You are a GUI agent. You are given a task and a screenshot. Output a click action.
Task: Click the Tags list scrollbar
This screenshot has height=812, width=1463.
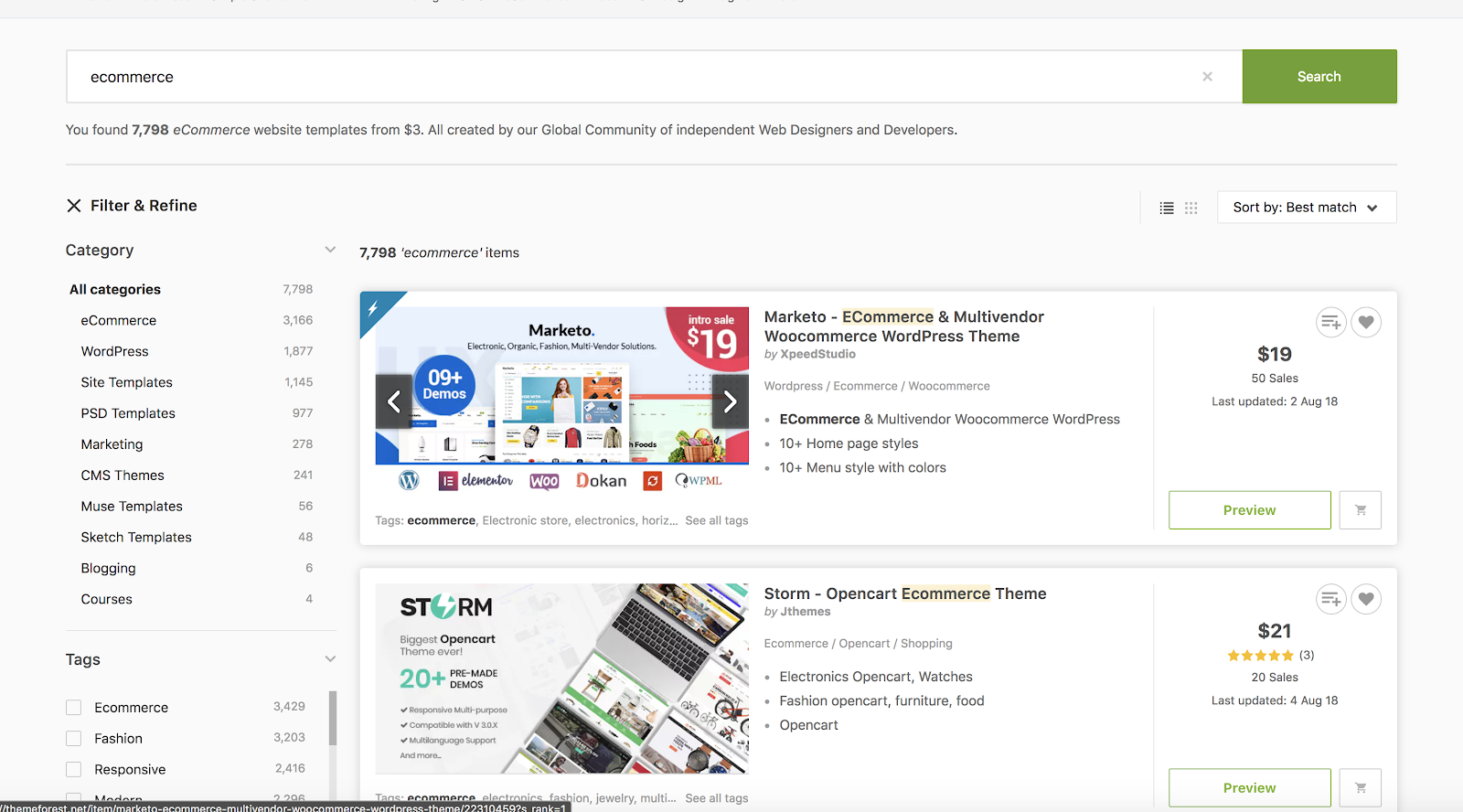333,719
